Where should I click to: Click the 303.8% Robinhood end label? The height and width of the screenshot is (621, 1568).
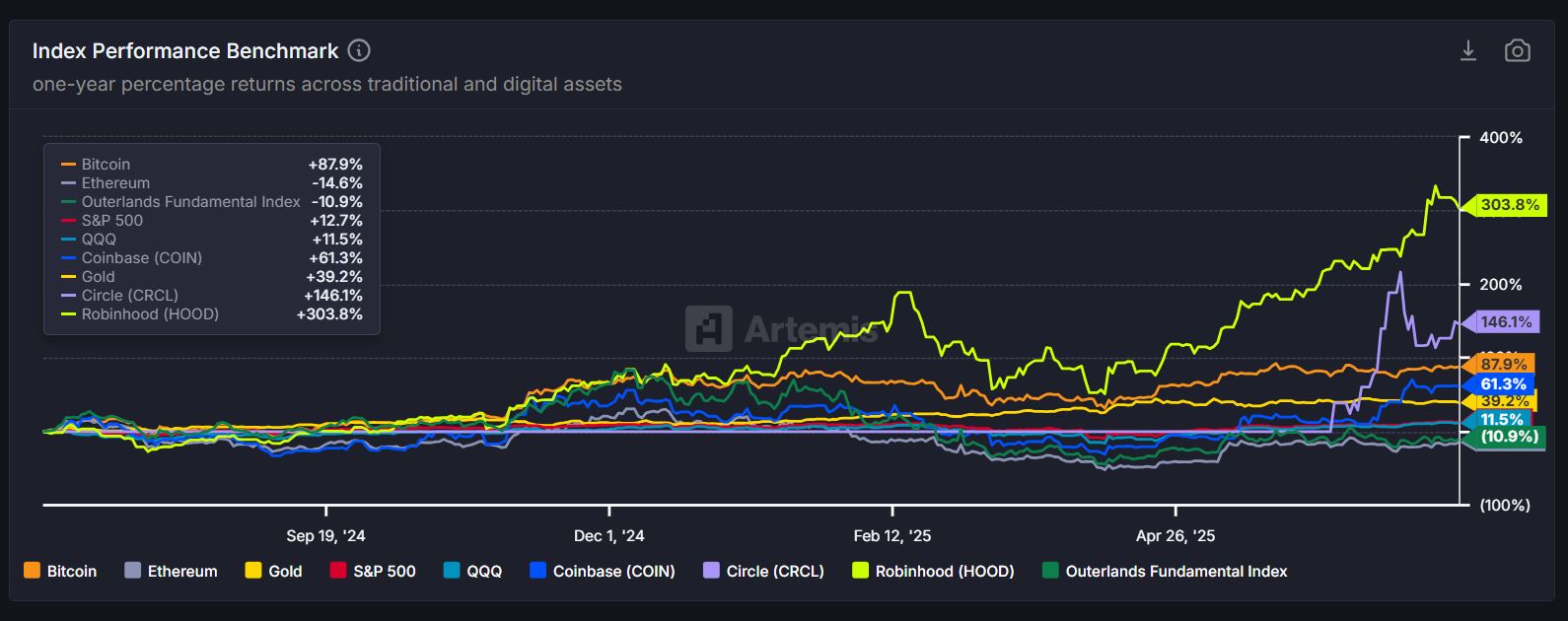tap(1509, 205)
